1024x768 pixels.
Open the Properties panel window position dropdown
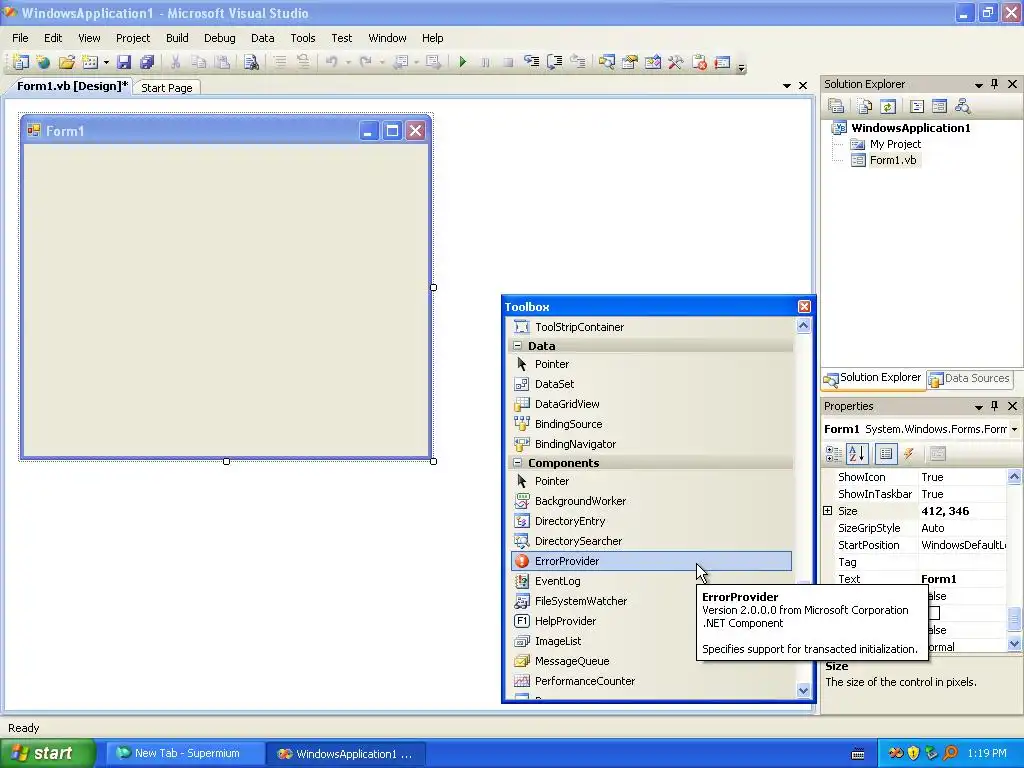click(978, 407)
